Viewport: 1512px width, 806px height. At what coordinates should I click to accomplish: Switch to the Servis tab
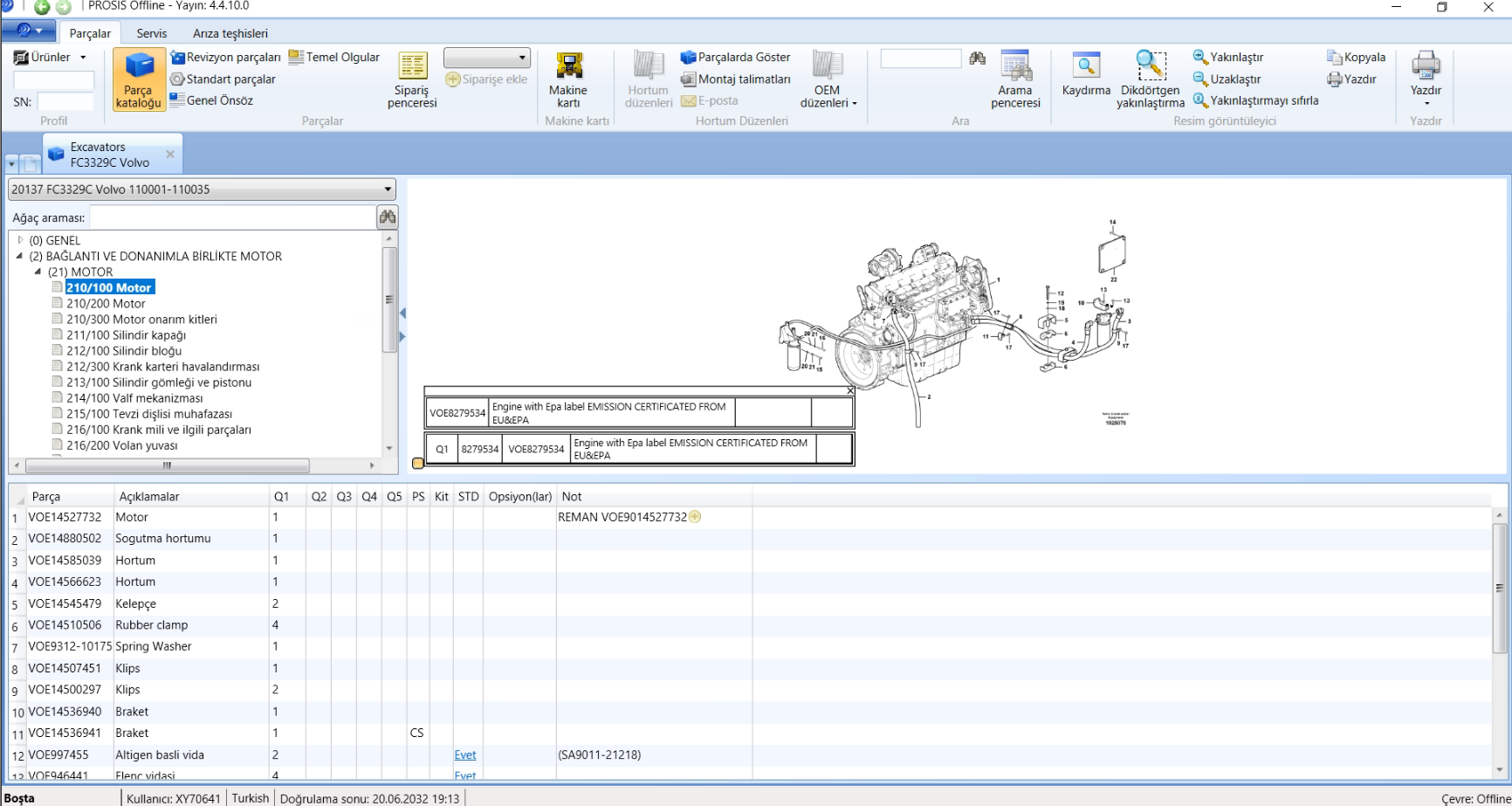(151, 33)
